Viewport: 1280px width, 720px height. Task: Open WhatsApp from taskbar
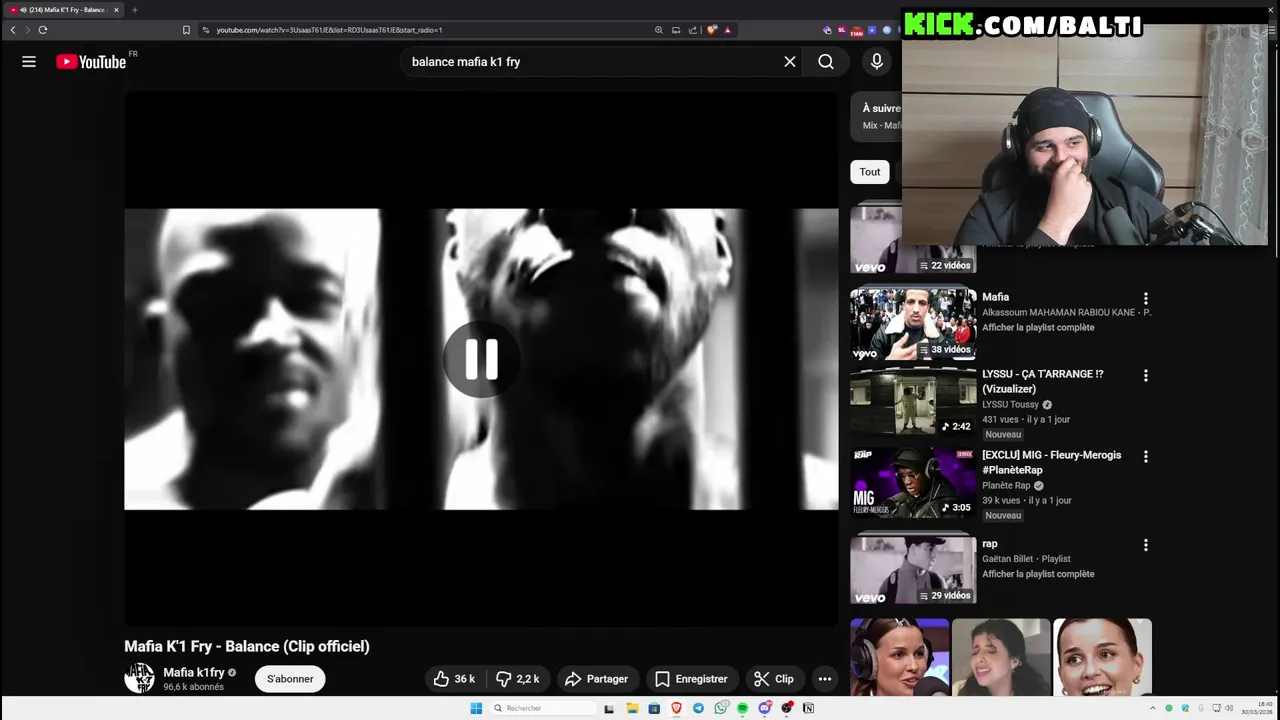721,708
